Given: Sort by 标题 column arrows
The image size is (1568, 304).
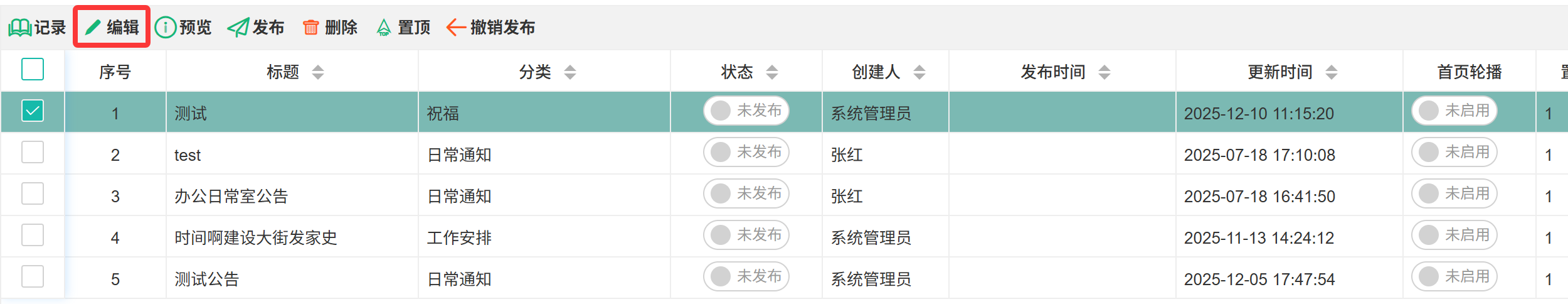Looking at the screenshot, I should click(x=318, y=72).
